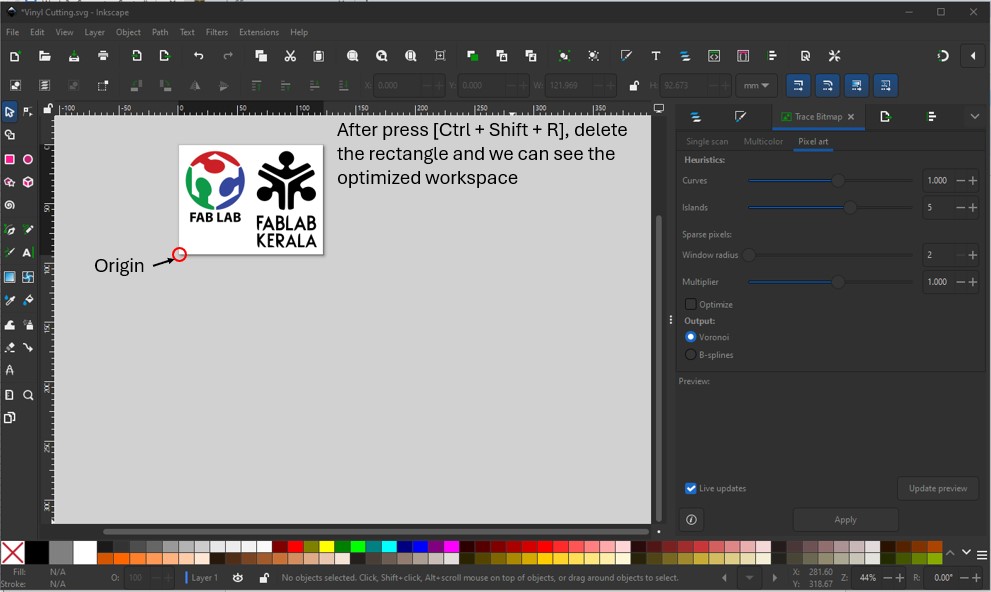Increase Curves value with plus button
The width and height of the screenshot is (991, 592).
click(973, 181)
